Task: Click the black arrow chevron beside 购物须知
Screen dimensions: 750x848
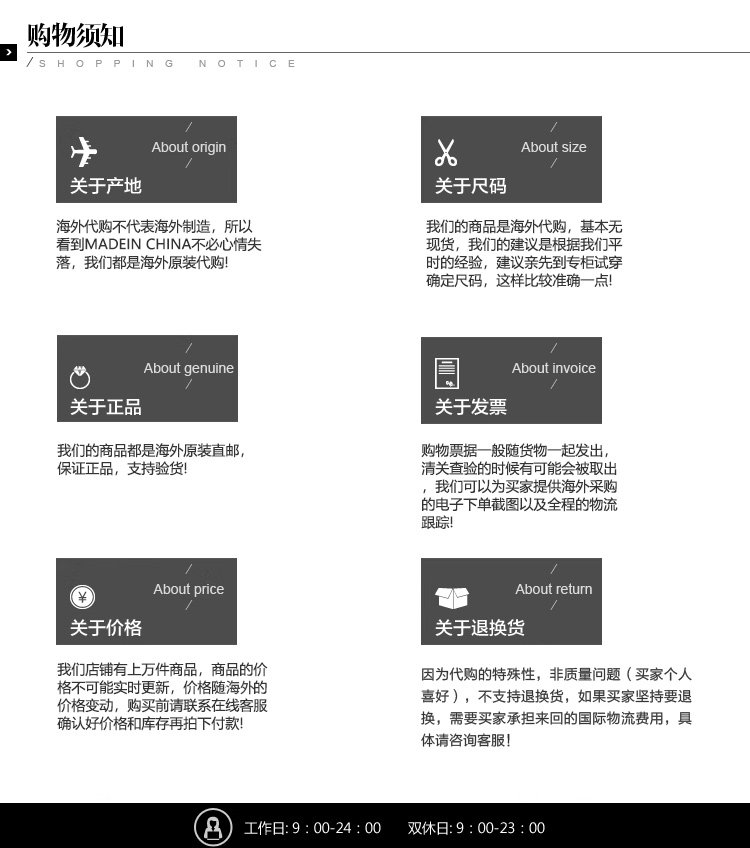Action: 9,52
